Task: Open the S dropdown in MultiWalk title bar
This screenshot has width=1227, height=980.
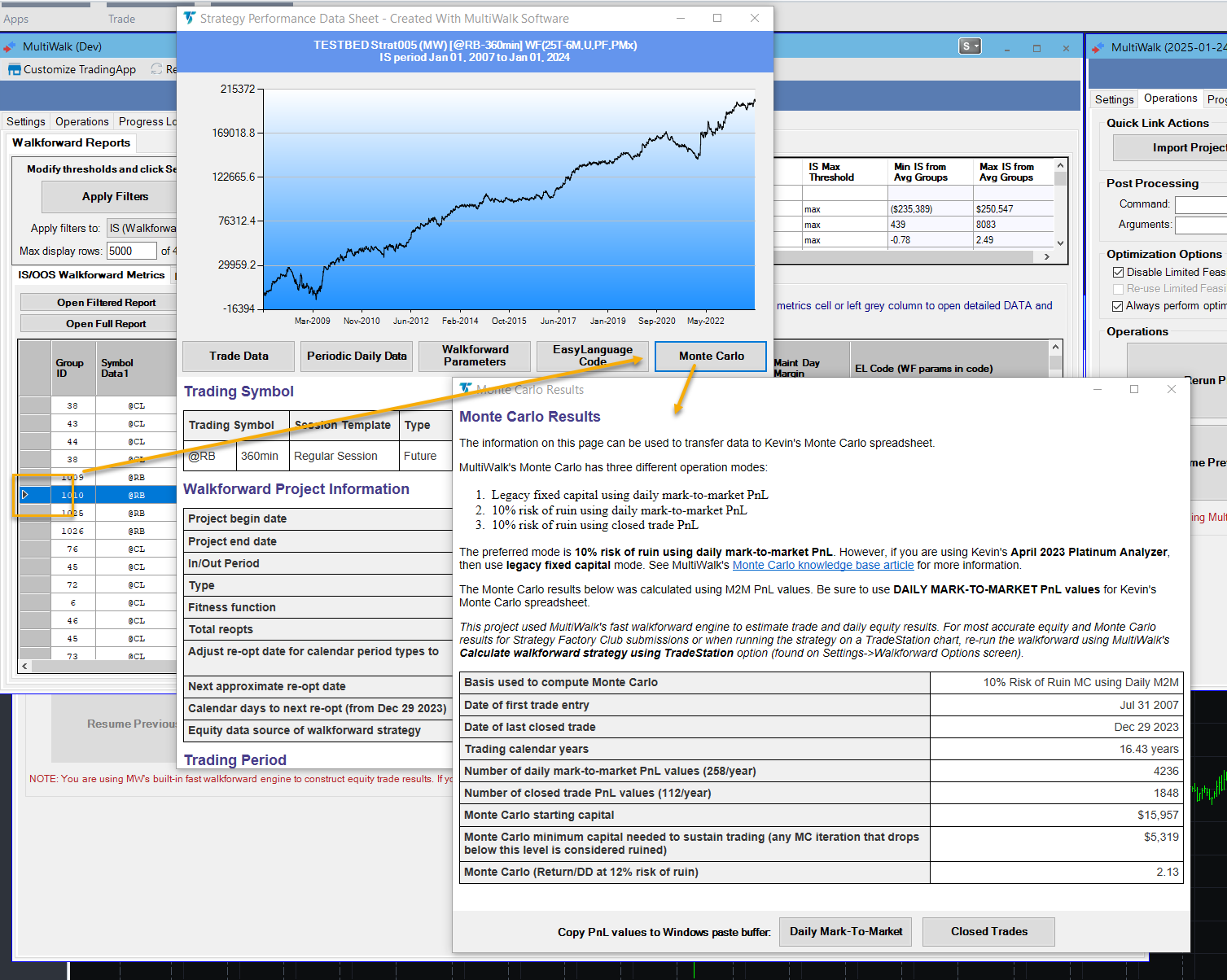Action: point(970,46)
